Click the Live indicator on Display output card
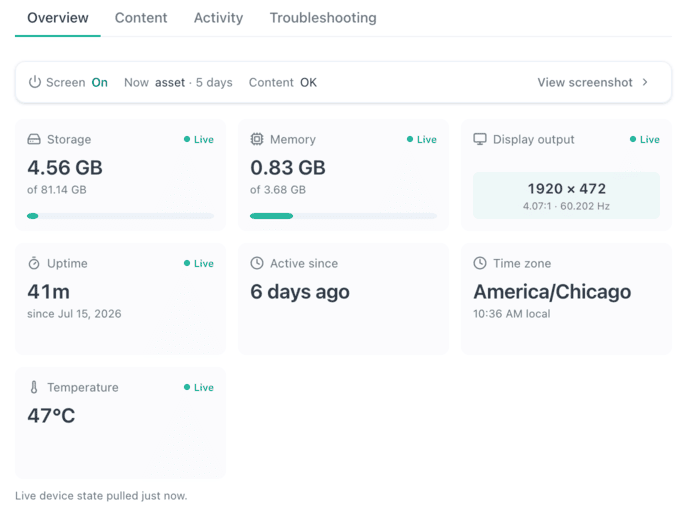This screenshot has width=689, height=511. point(644,139)
